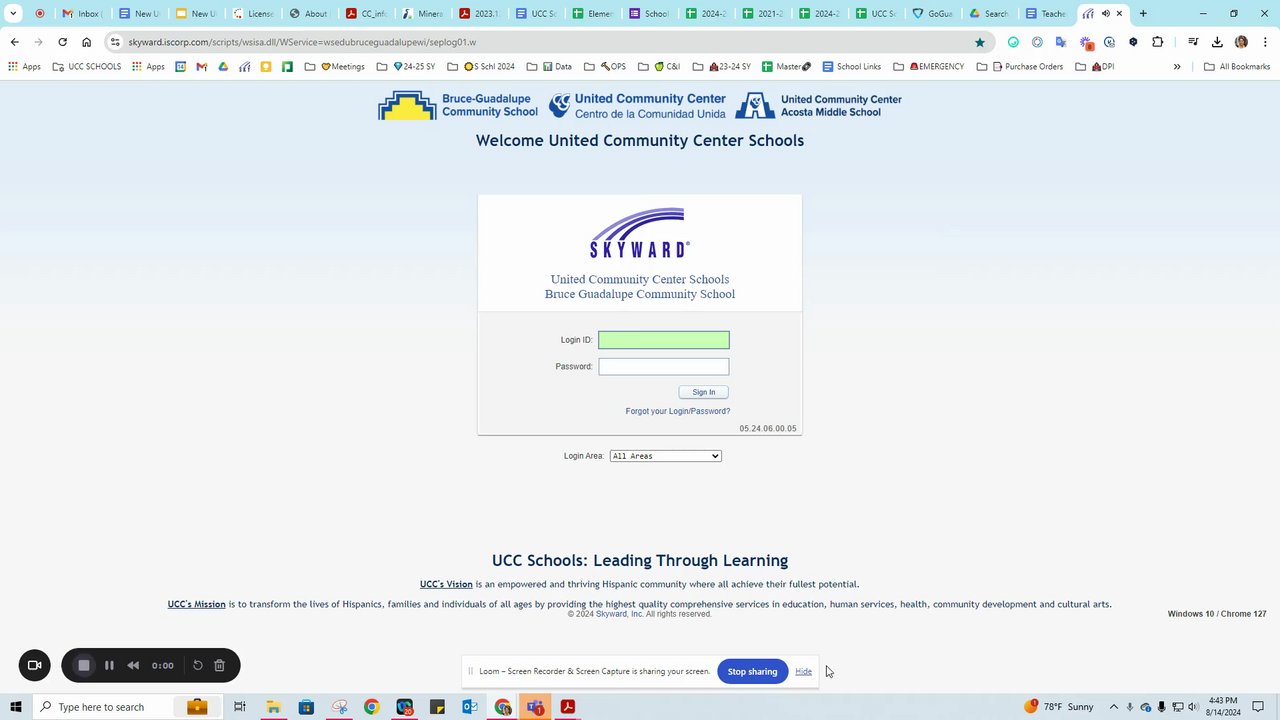Open the Apps shortcut in bookmarks bar
1280x720 pixels.
(x=24, y=67)
